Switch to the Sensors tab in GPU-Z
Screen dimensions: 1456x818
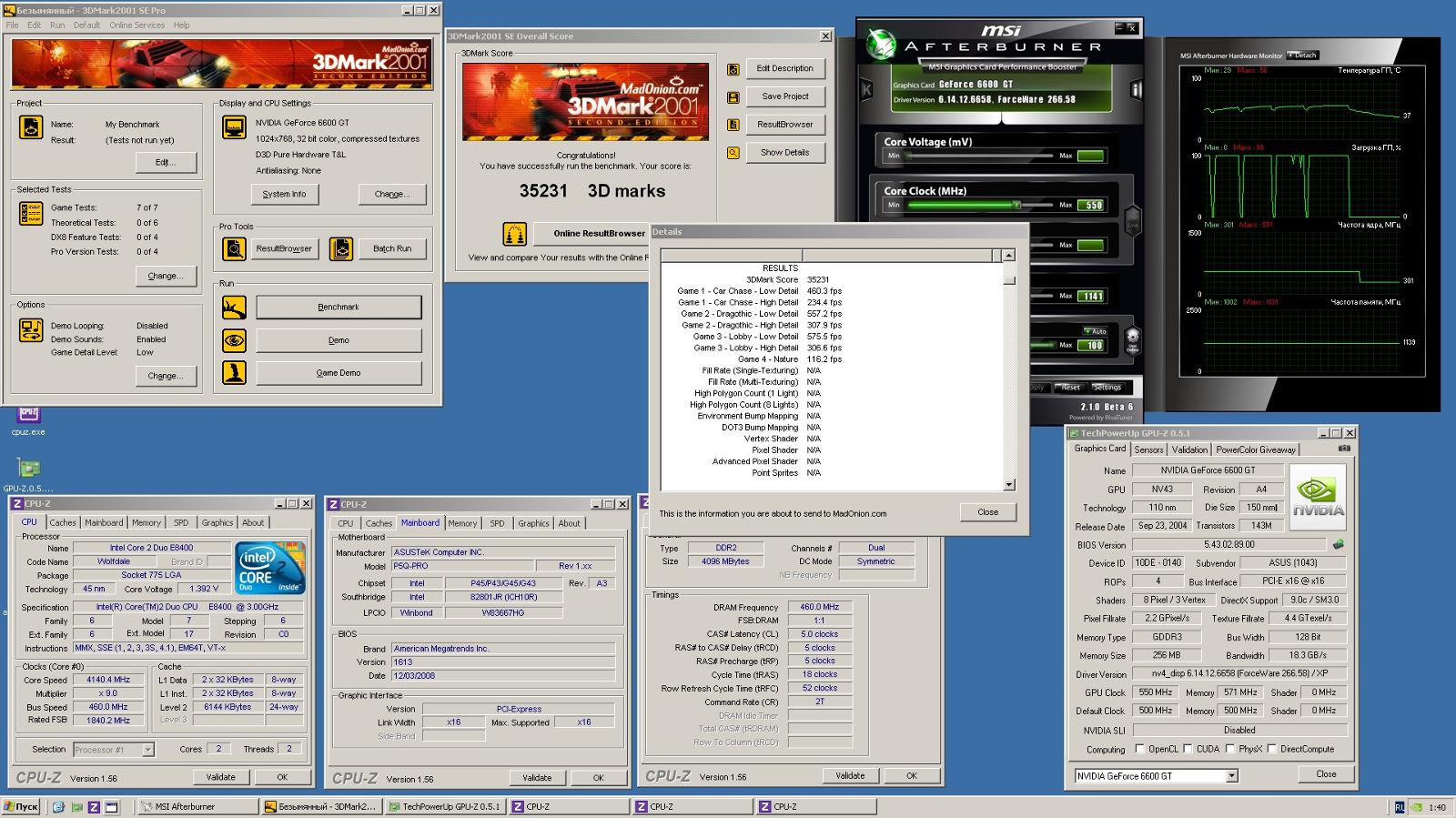1148,449
